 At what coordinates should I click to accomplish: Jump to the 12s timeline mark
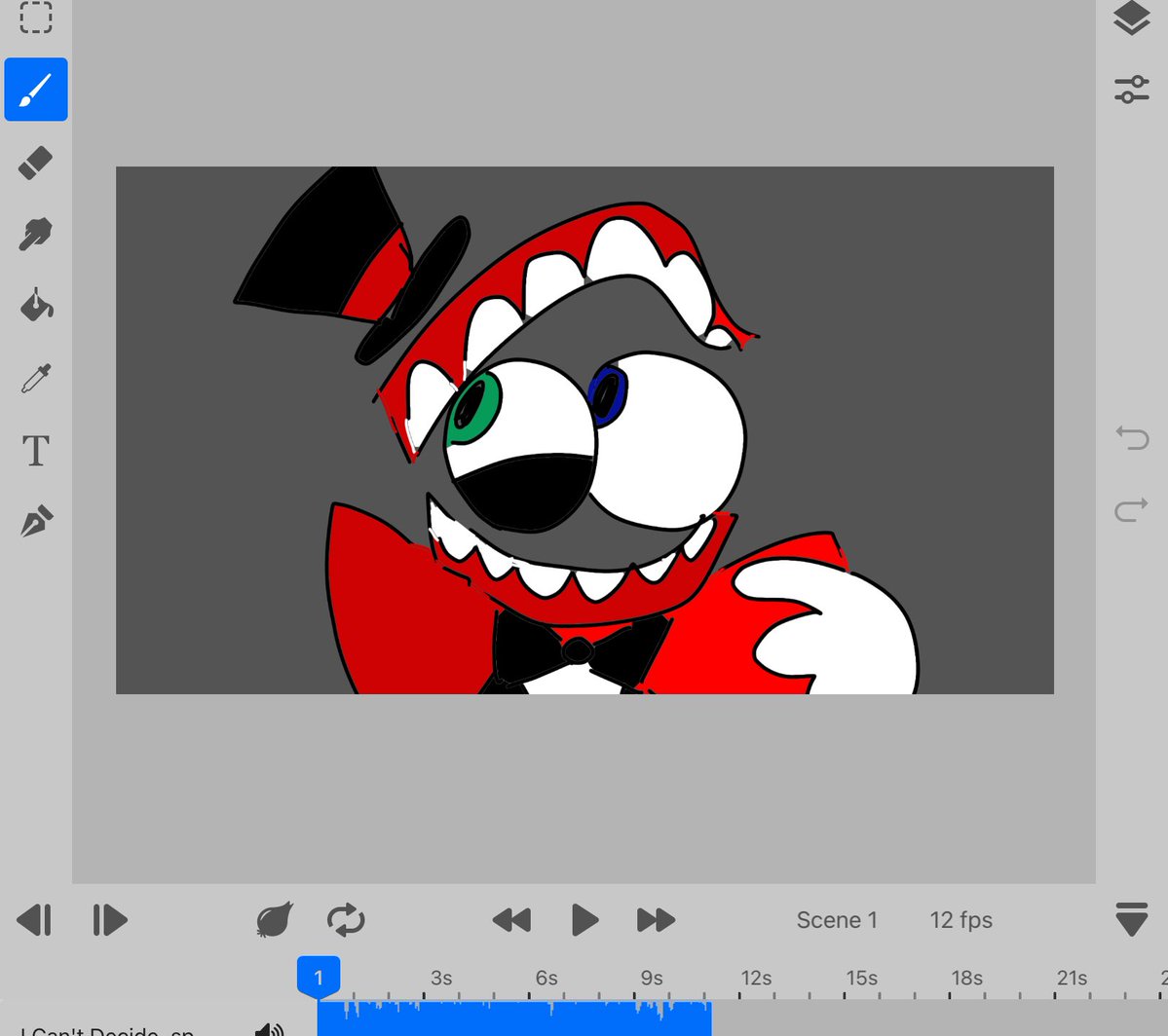point(756,978)
